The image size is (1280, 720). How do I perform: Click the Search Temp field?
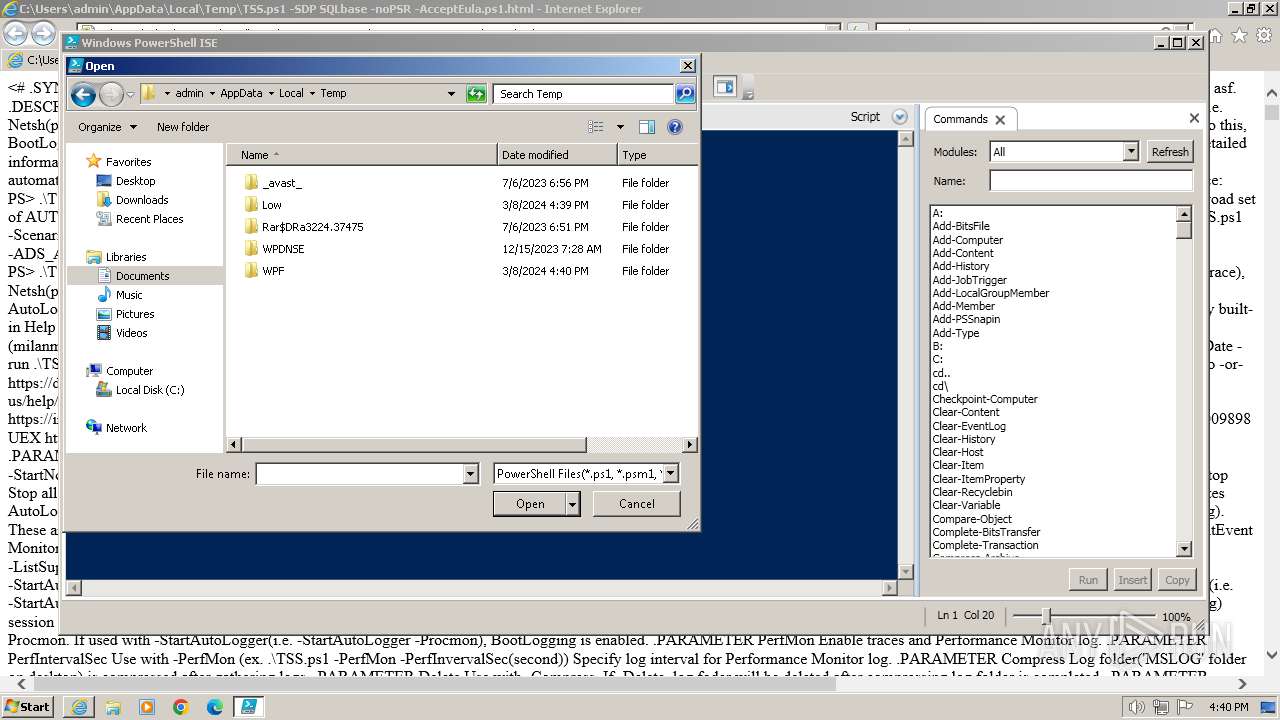tap(584, 94)
